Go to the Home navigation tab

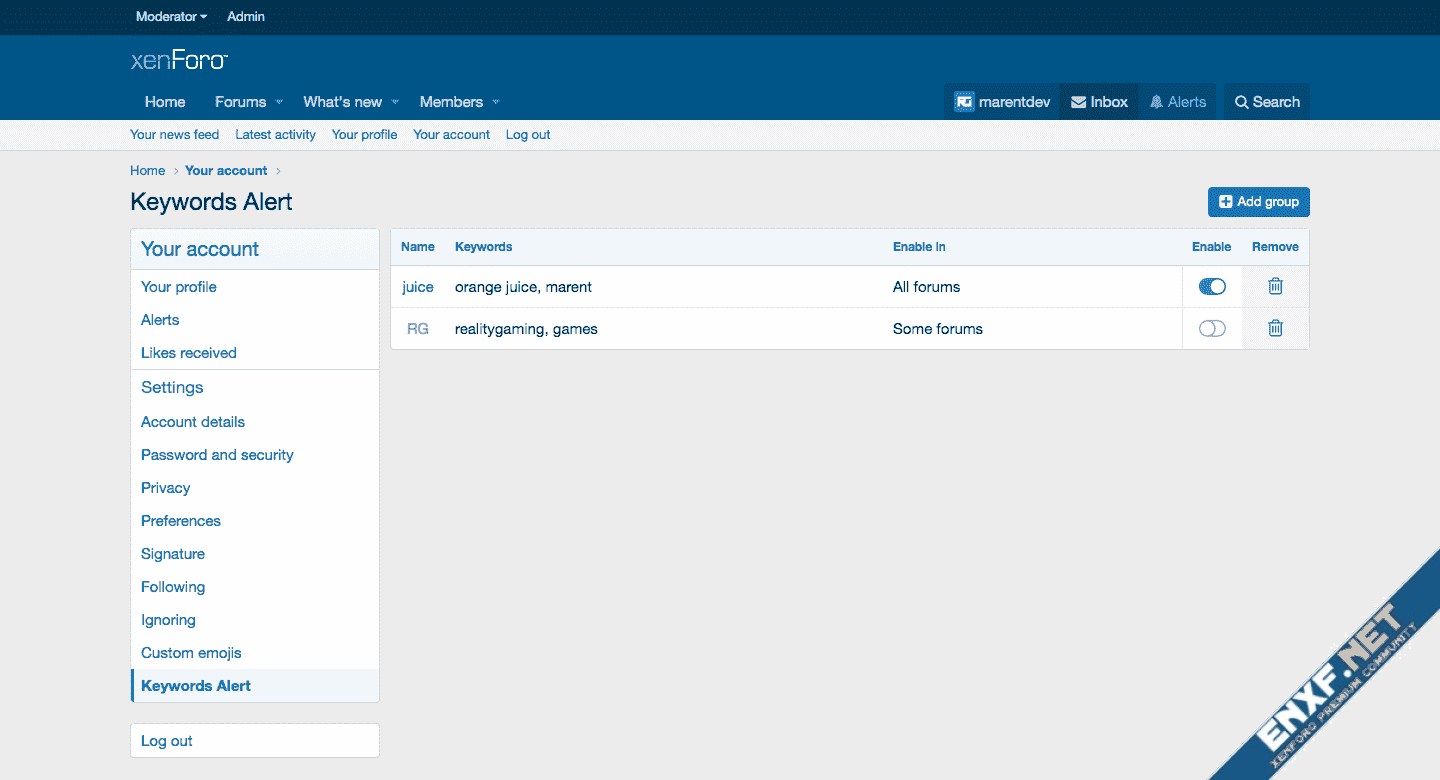click(x=165, y=102)
